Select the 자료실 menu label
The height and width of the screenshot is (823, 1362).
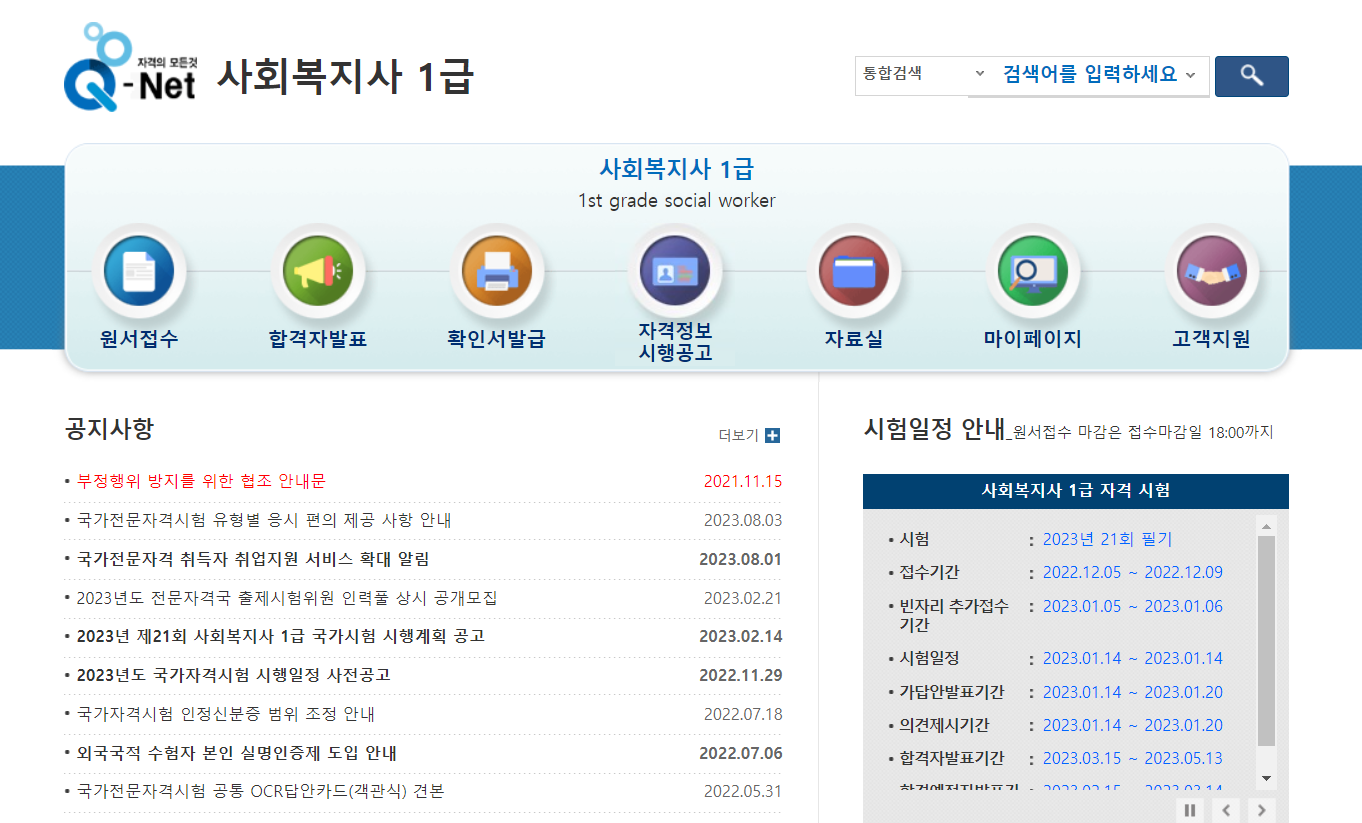click(x=854, y=339)
